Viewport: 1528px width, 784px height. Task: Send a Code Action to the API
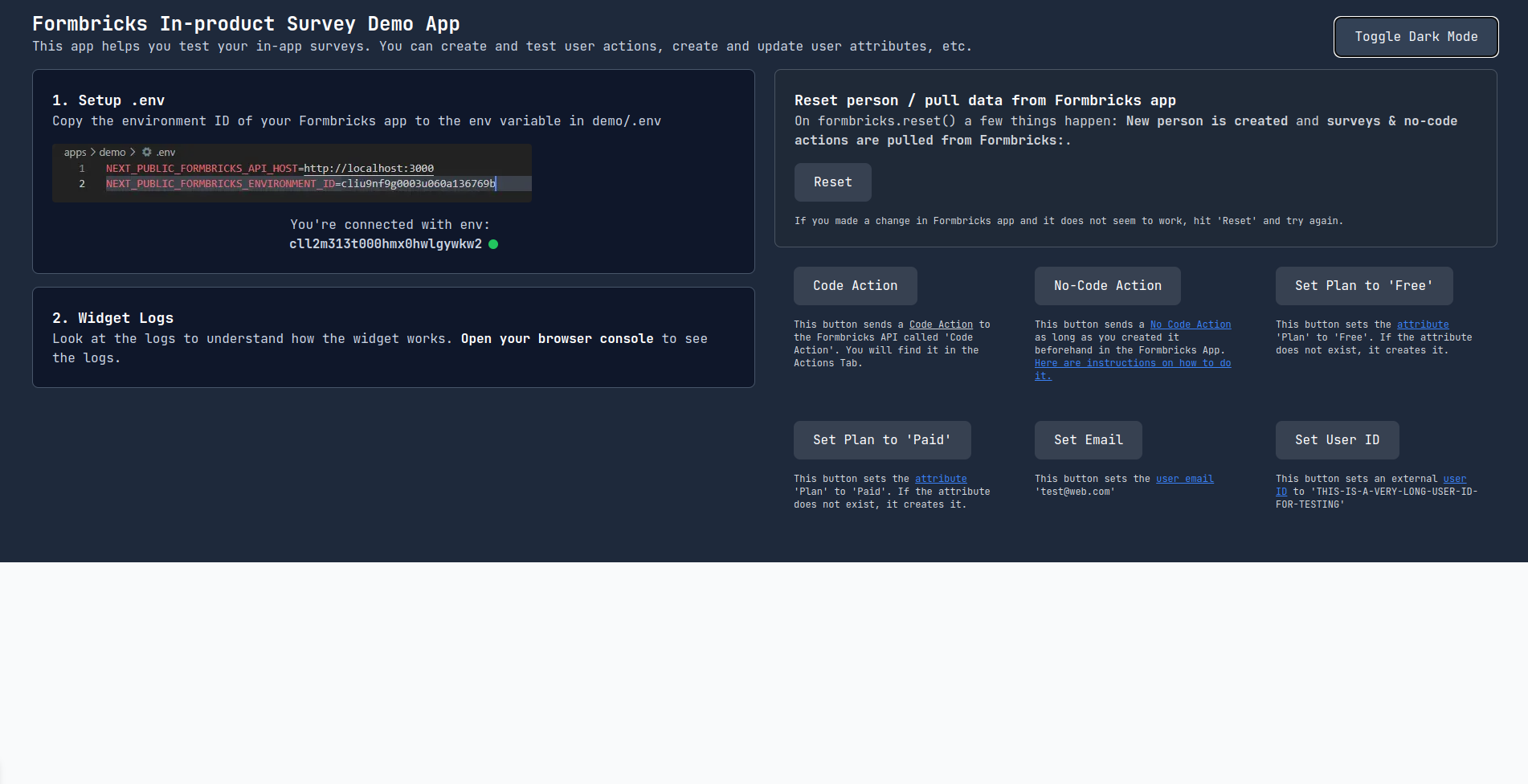tap(855, 285)
